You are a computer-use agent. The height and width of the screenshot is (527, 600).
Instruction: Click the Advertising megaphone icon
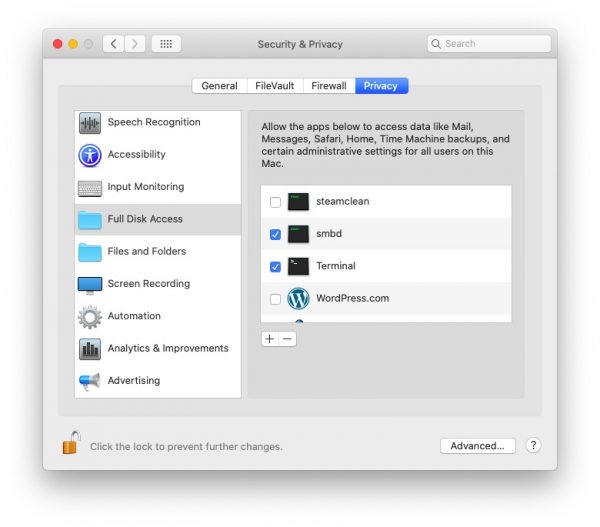click(90, 381)
